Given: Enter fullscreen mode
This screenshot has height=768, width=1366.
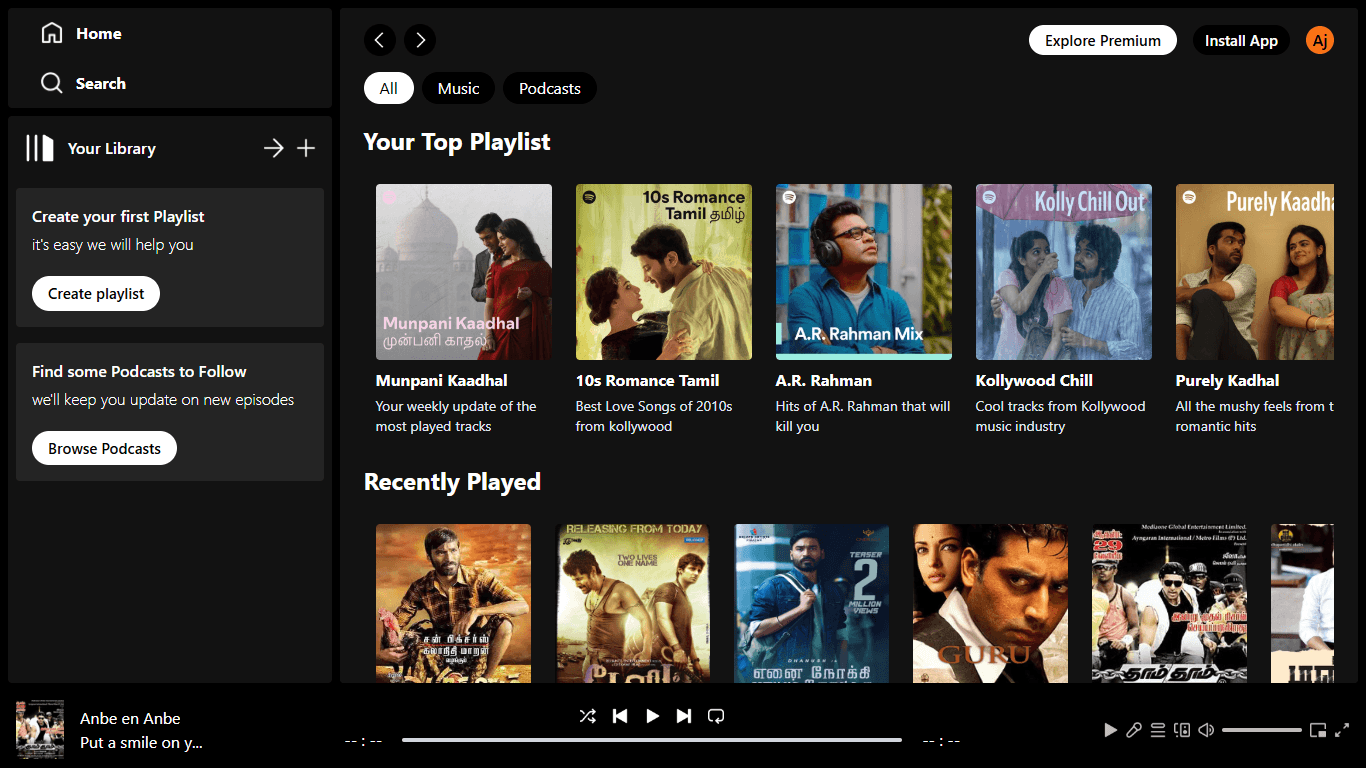Looking at the screenshot, I should pos(1343,730).
